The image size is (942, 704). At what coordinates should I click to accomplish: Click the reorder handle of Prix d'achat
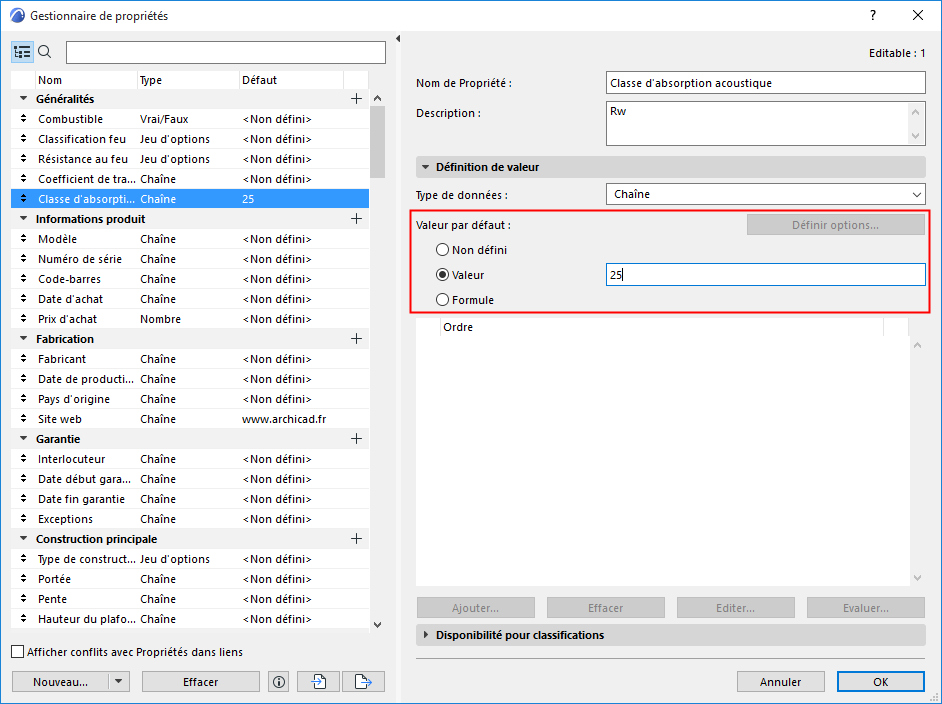tap(23, 319)
